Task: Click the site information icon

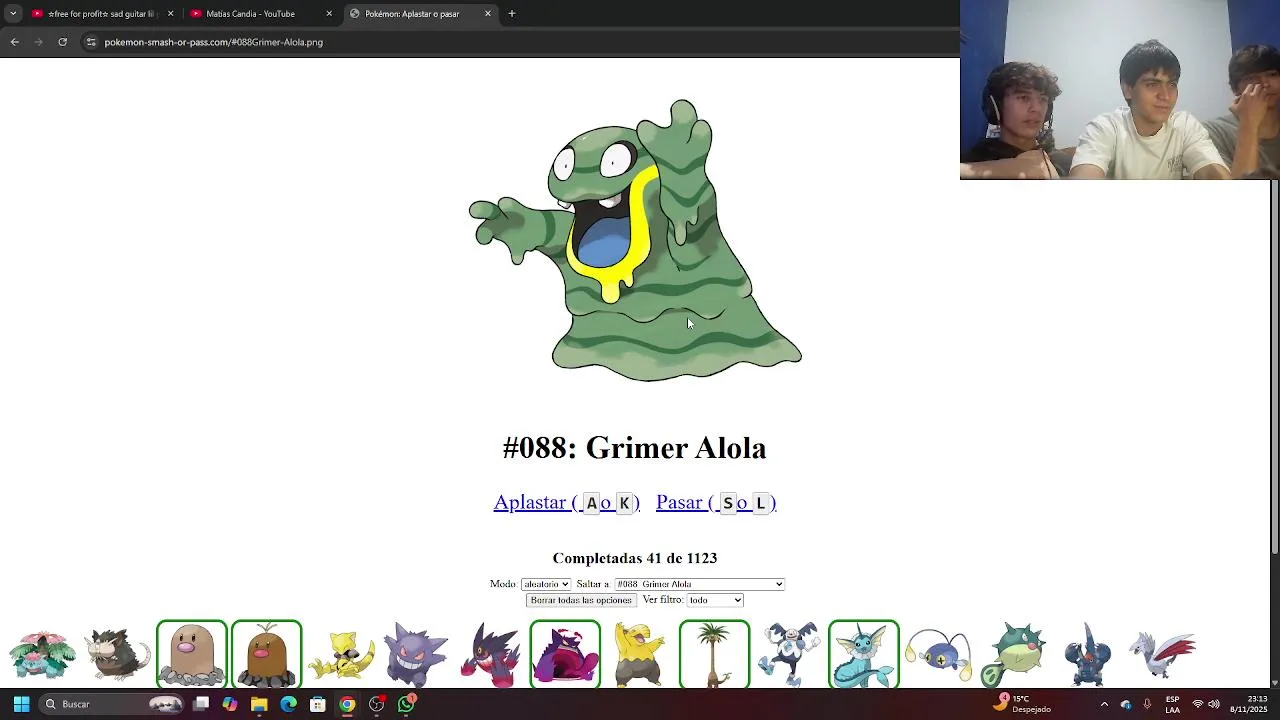Action: pyautogui.click(x=91, y=42)
